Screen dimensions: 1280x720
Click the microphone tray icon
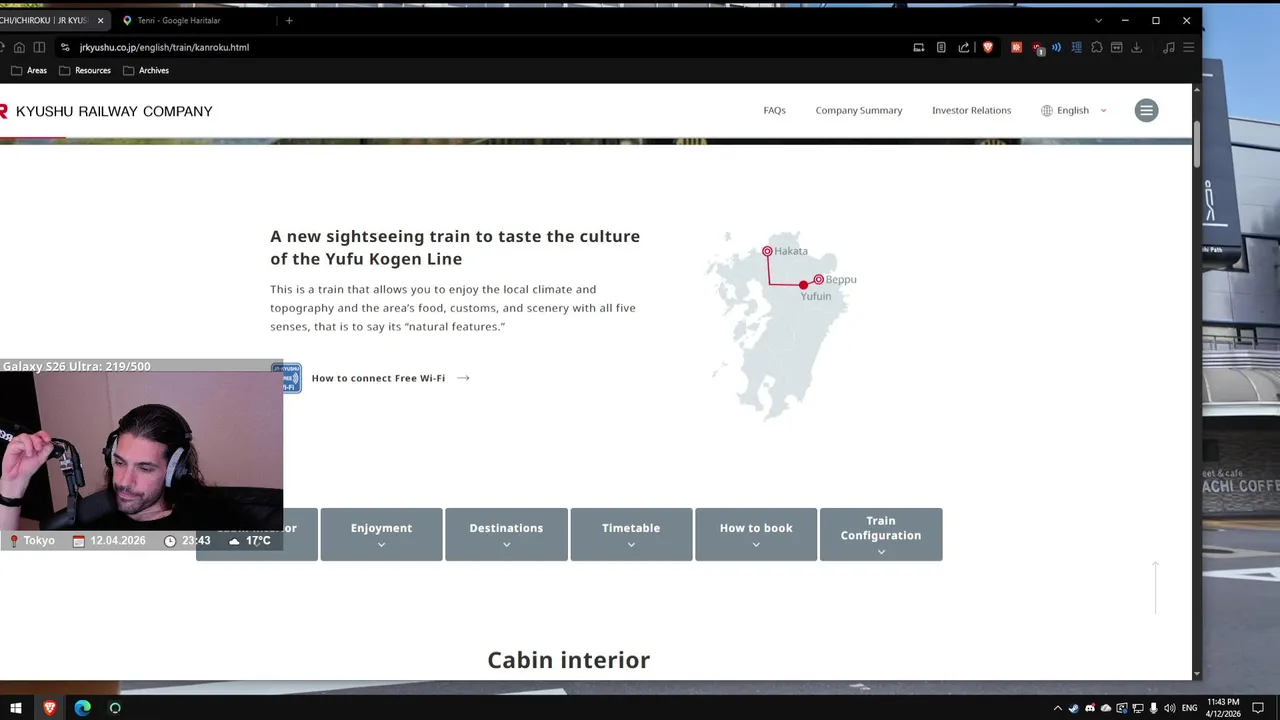click(x=1153, y=708)
